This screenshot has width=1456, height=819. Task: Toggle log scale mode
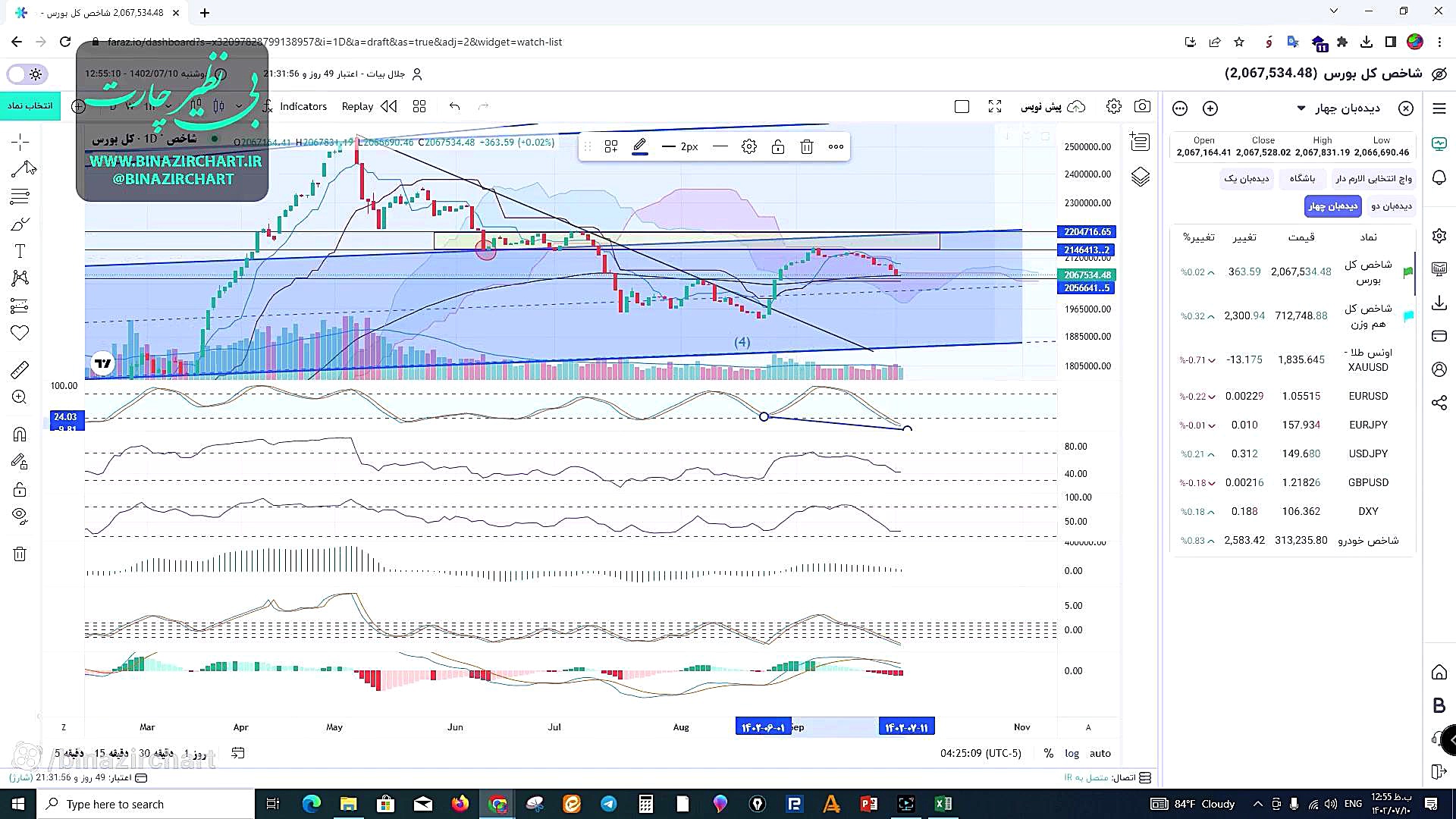1072,753
